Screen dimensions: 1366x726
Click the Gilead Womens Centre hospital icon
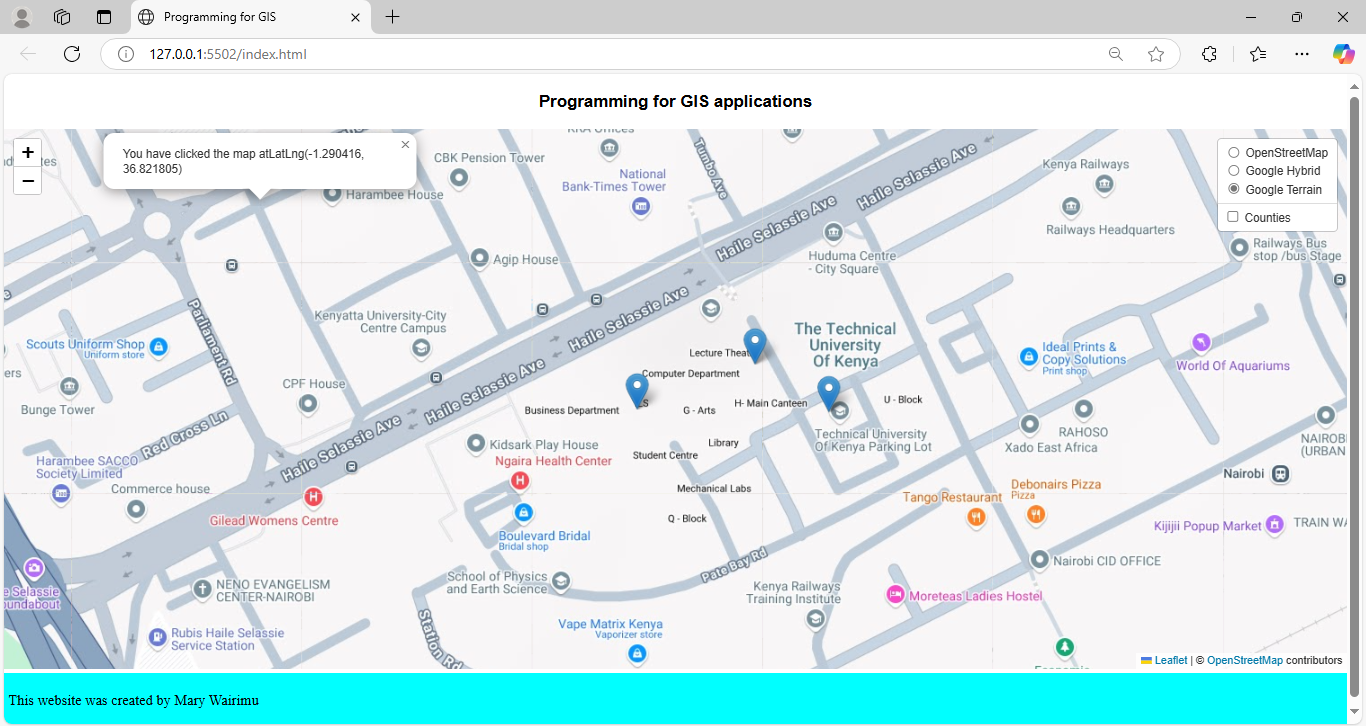pos(313,497)
